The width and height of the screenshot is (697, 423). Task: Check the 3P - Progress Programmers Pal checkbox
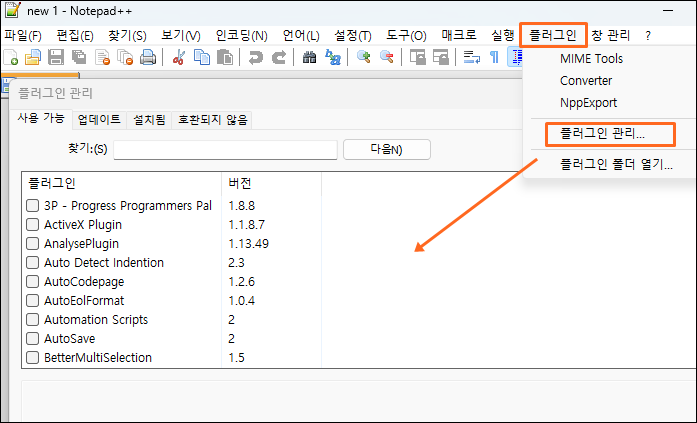click(x=32, y=205)
